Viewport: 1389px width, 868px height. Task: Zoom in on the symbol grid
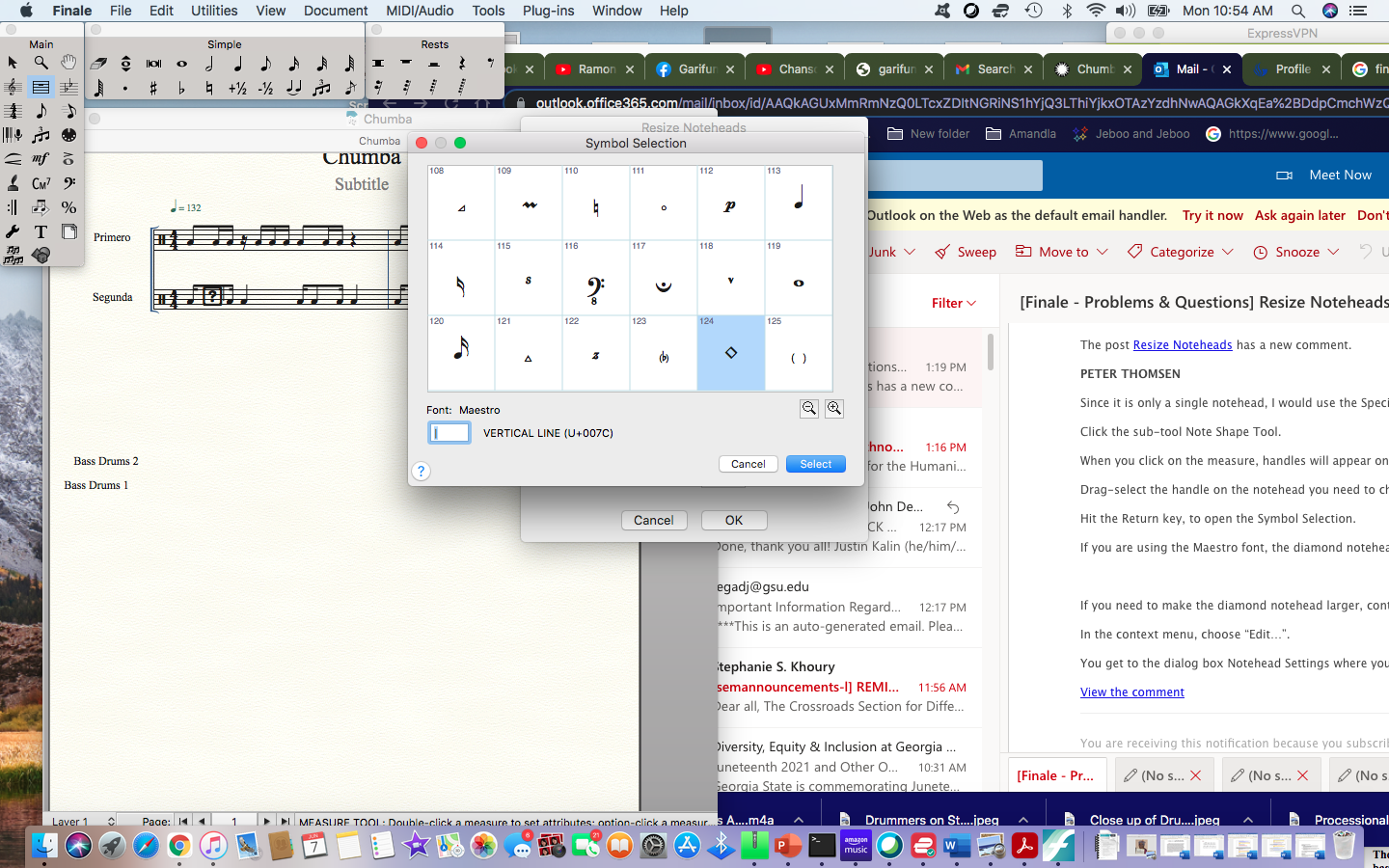[834, 409]
